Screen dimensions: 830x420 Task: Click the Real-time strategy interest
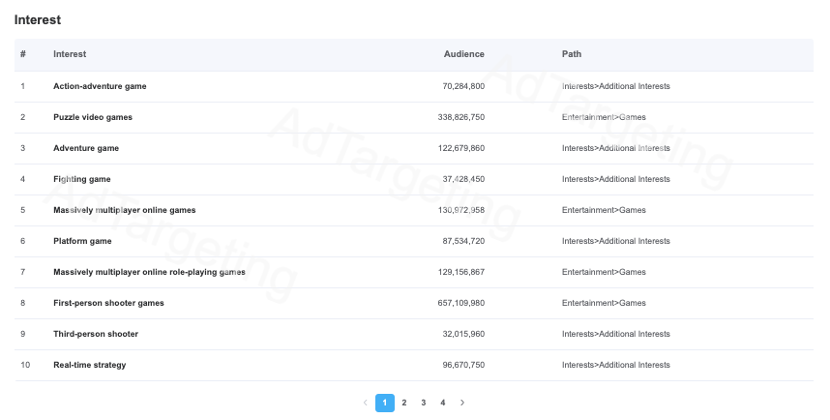[x=89, y=365]
